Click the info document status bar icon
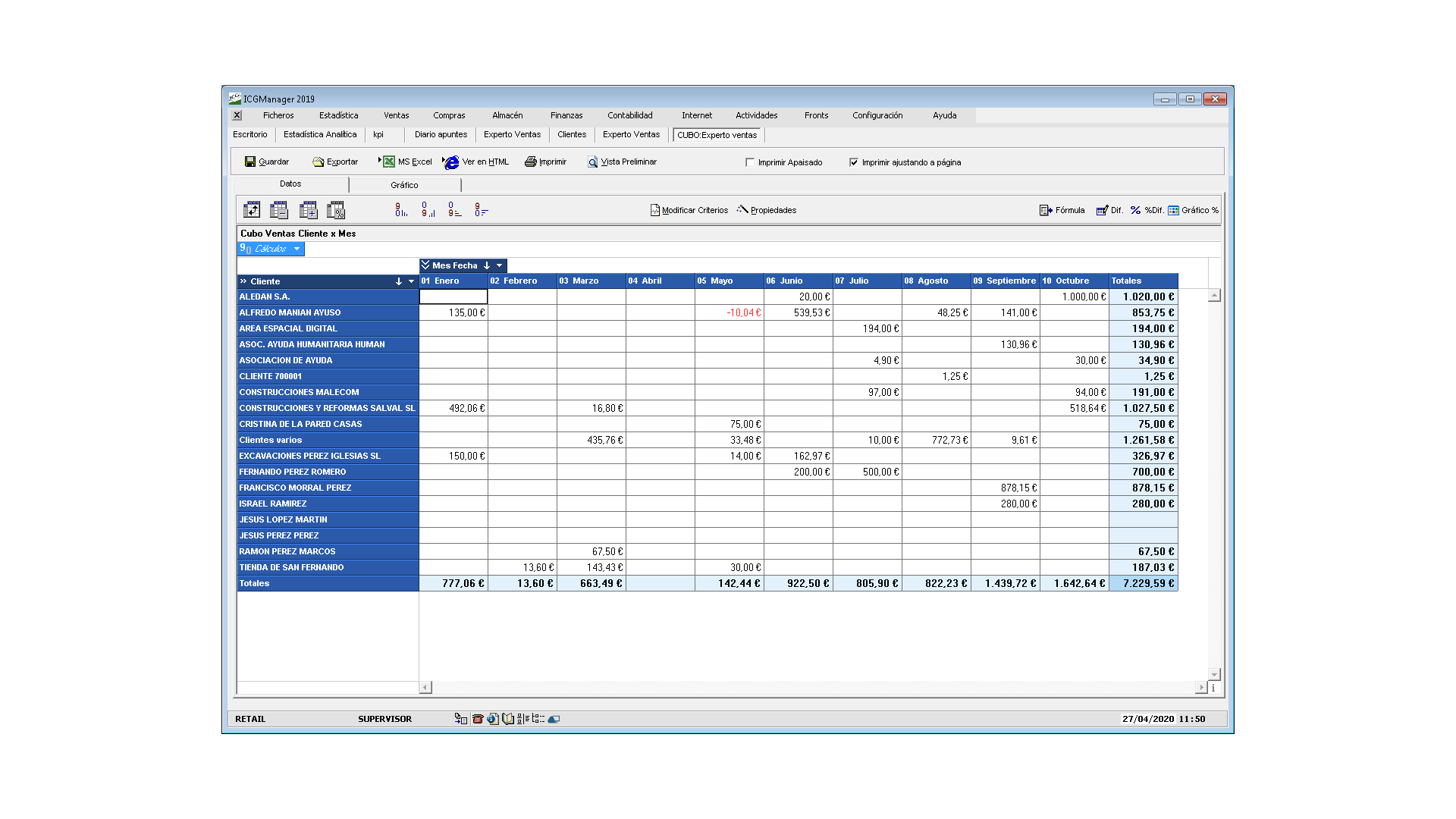Image resolution: width=1456 pixels, height=819 pixels. [493, 719]
